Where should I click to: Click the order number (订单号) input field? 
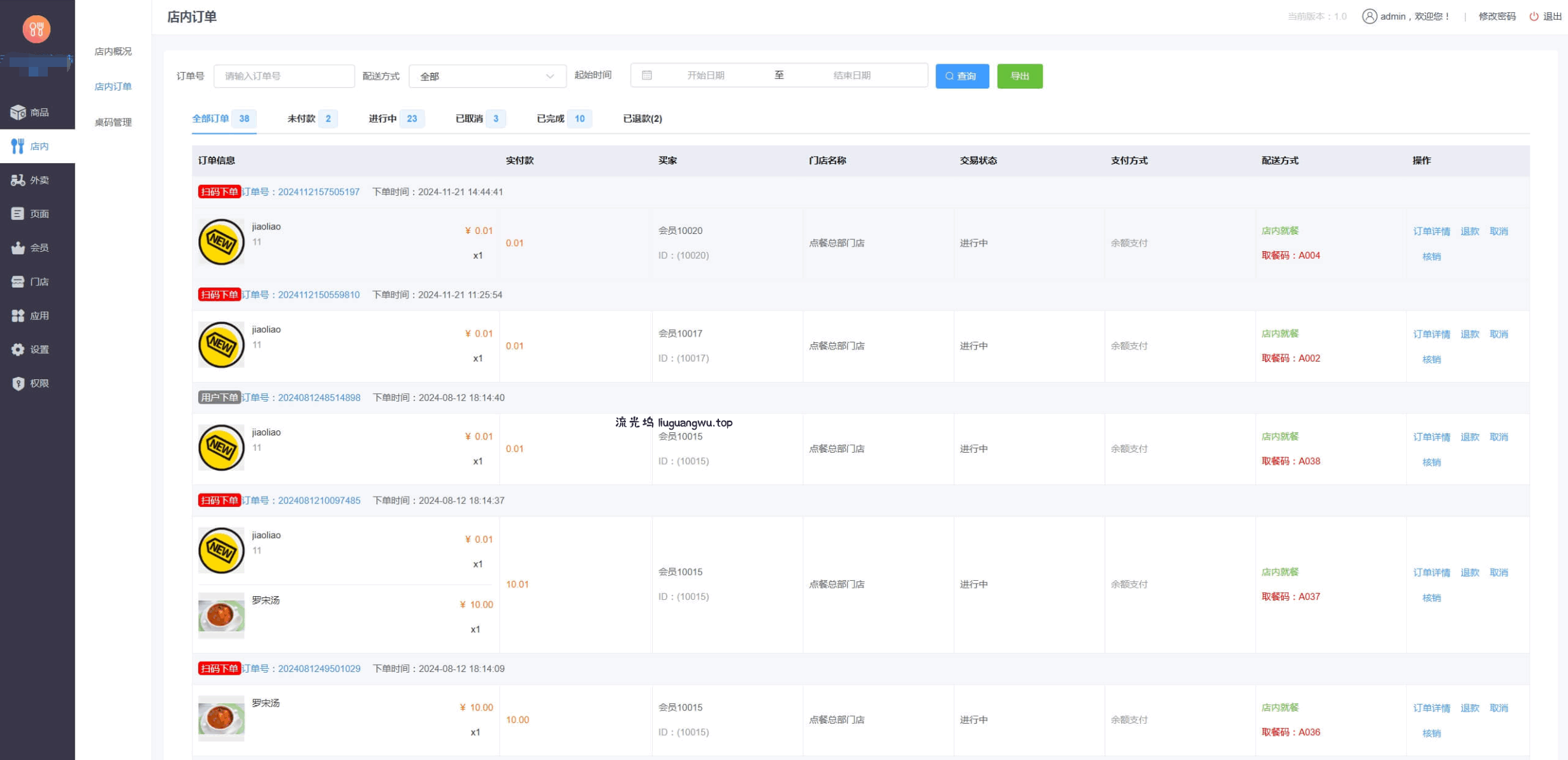[284, 77]
